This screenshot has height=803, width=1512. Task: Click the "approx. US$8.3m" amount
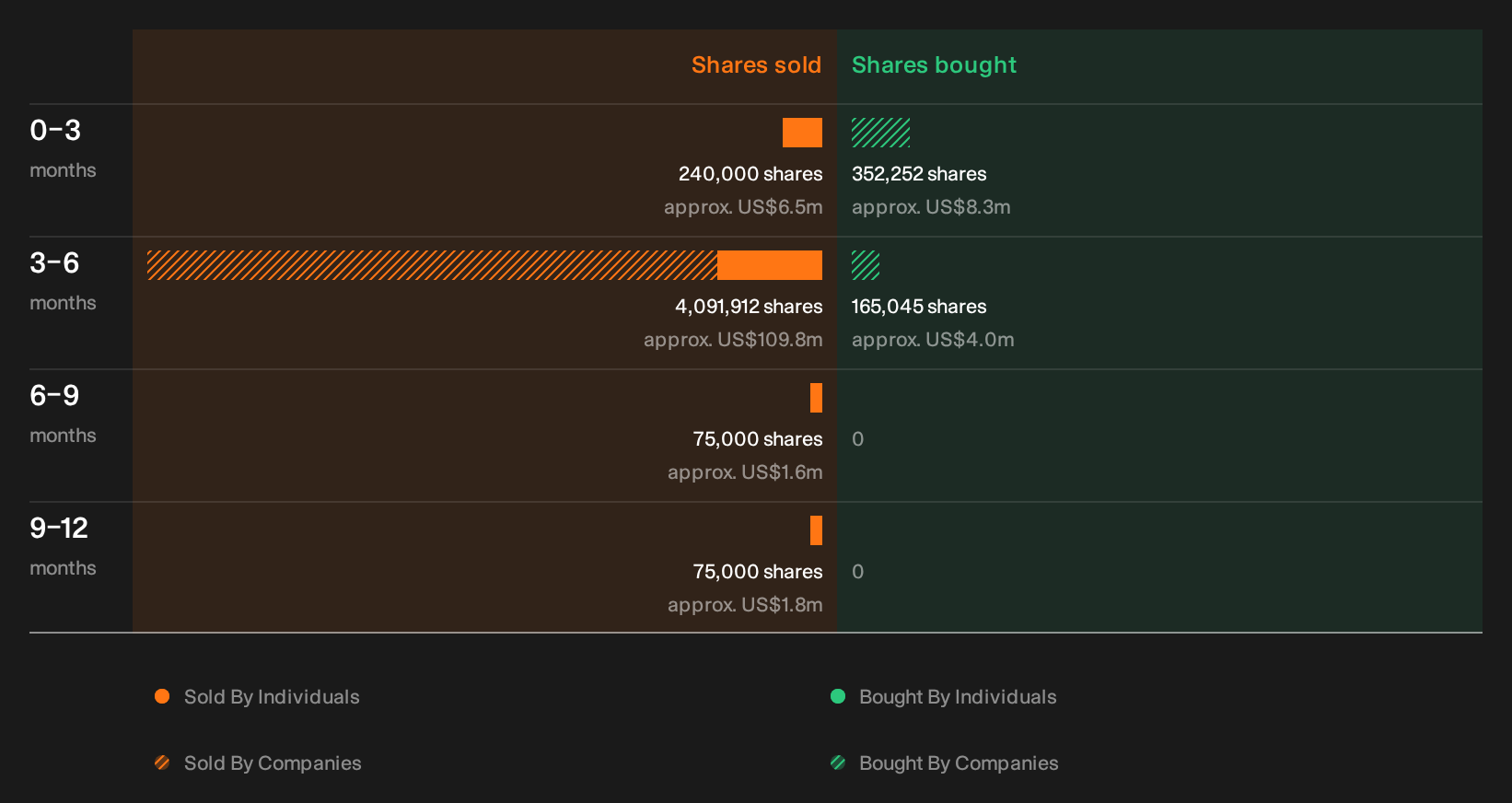tap(931, 207)
